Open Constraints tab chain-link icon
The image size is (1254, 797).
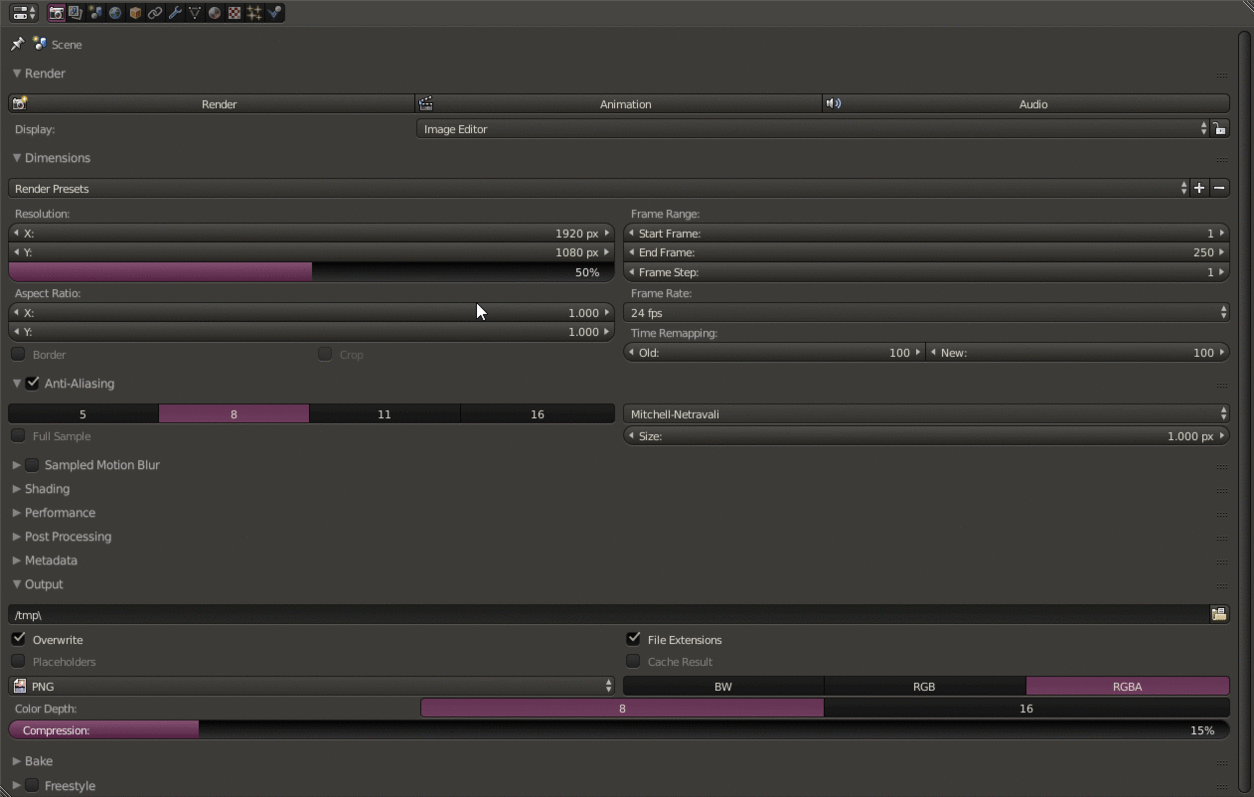coord(155,13)
